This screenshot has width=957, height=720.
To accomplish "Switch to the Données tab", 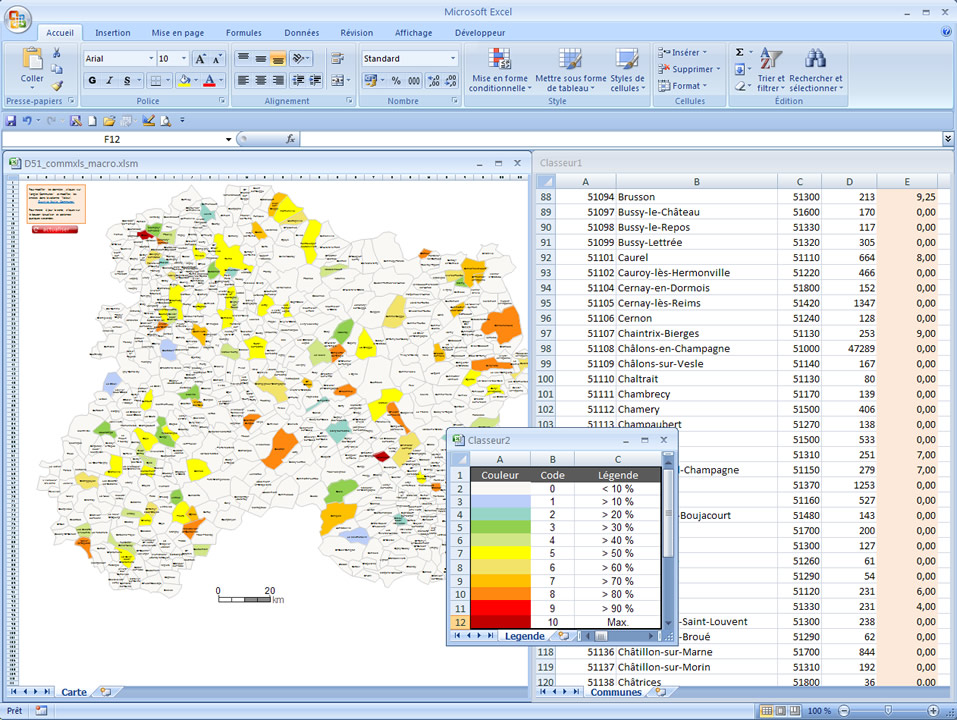I will coord(302,33).
